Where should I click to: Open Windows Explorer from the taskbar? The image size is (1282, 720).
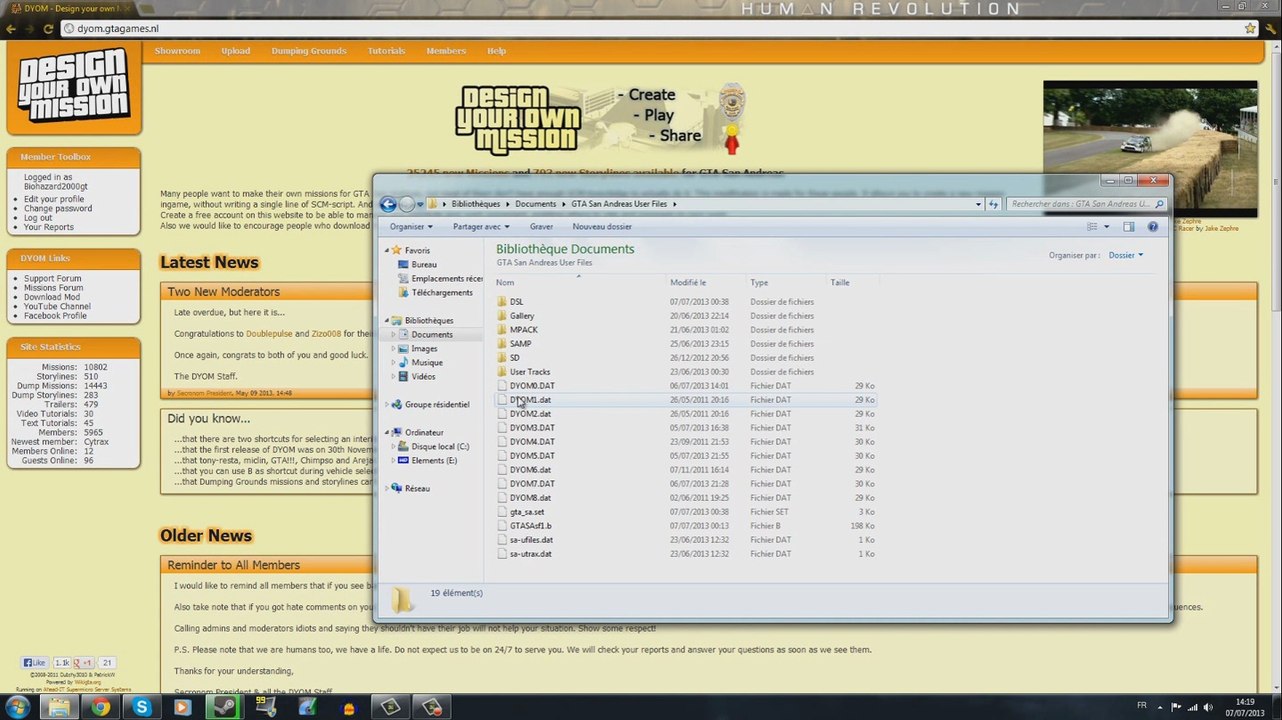point(59,707)
